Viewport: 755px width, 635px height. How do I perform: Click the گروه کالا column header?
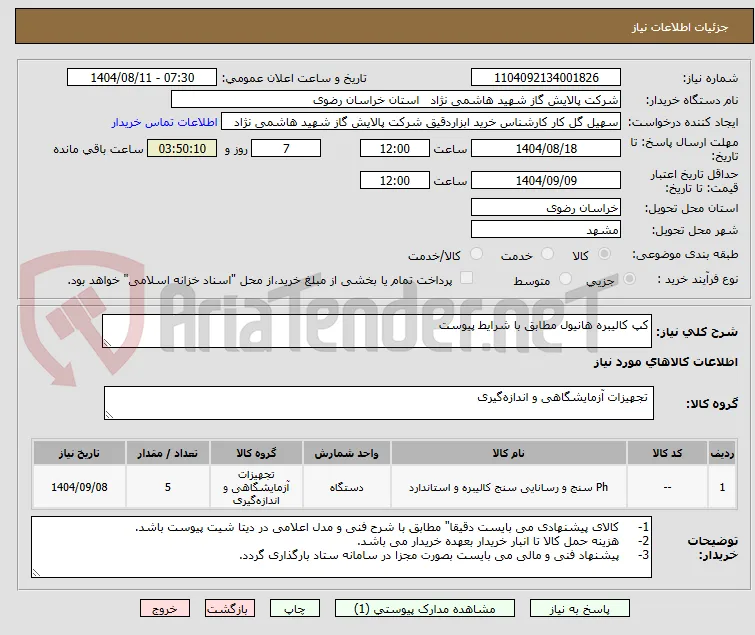pyautogui.click(x=256, y=453)
